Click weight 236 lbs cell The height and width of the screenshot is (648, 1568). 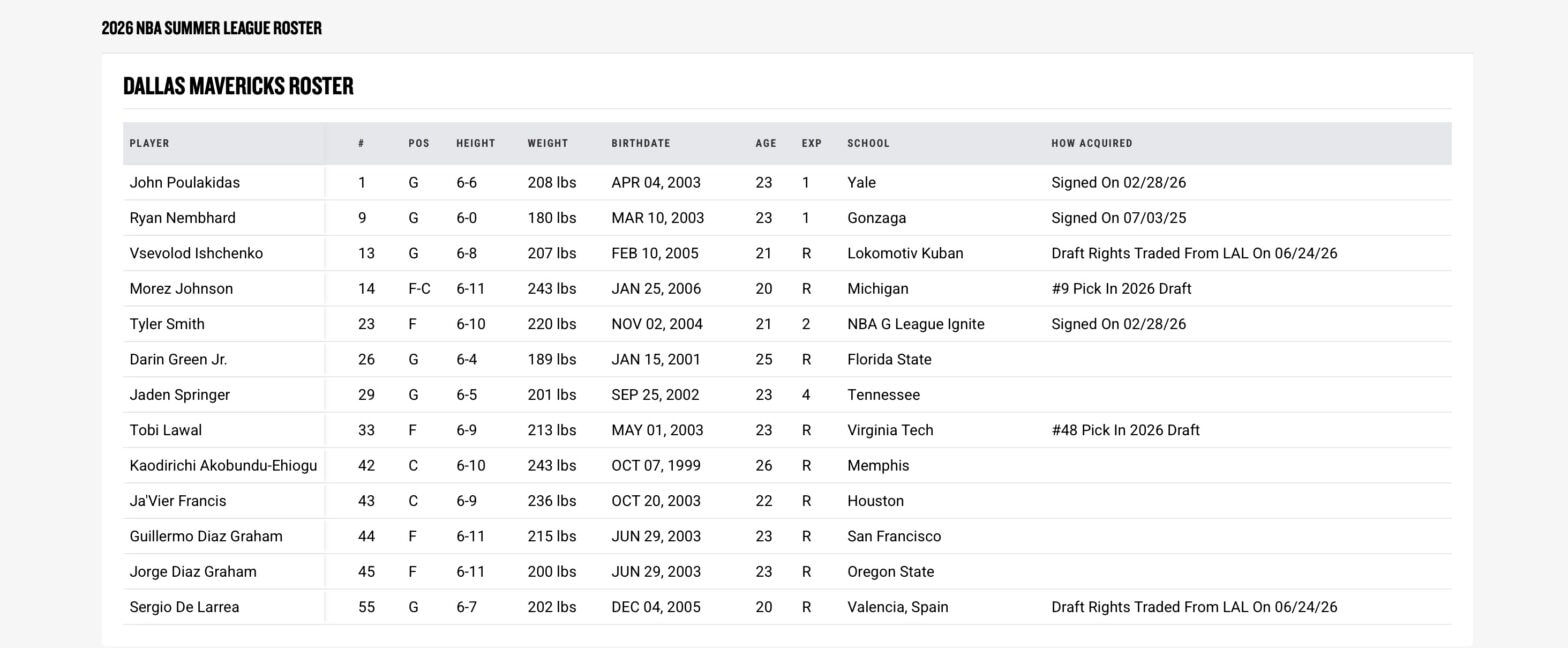click(x=552, y=501)
